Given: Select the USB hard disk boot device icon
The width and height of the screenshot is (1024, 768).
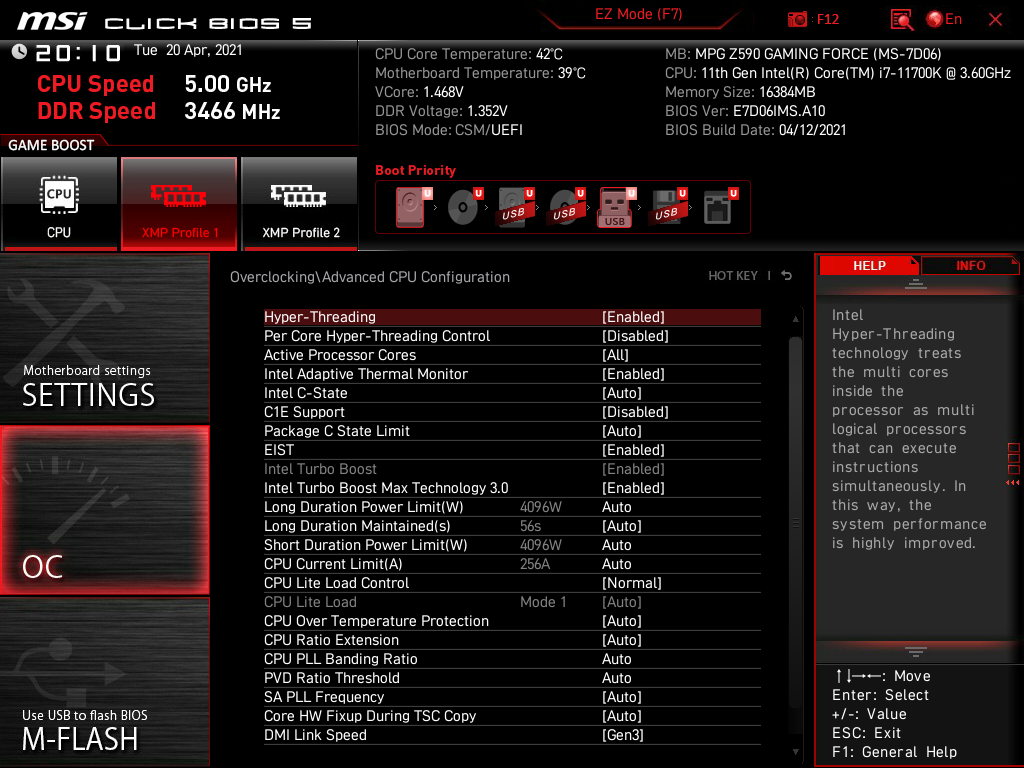Looking at the screenshot, I should (516, 207).
